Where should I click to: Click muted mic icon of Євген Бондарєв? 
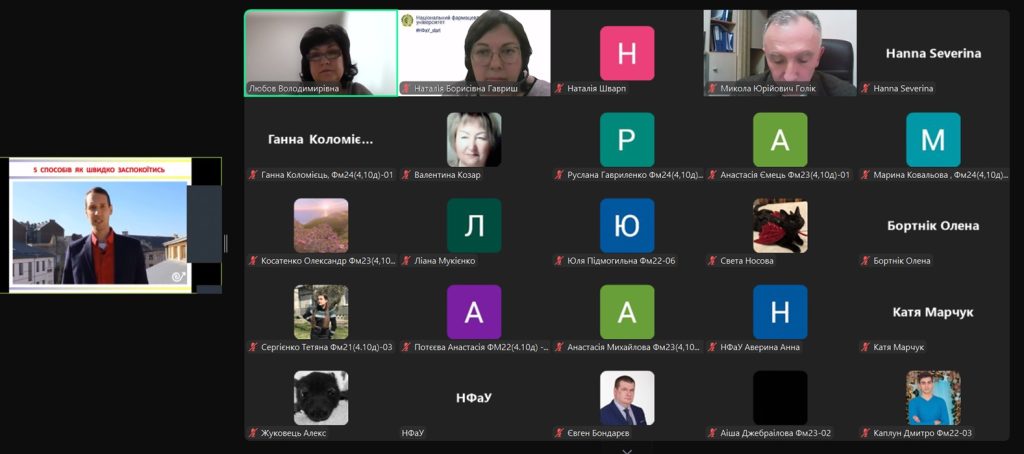(559, 432)
